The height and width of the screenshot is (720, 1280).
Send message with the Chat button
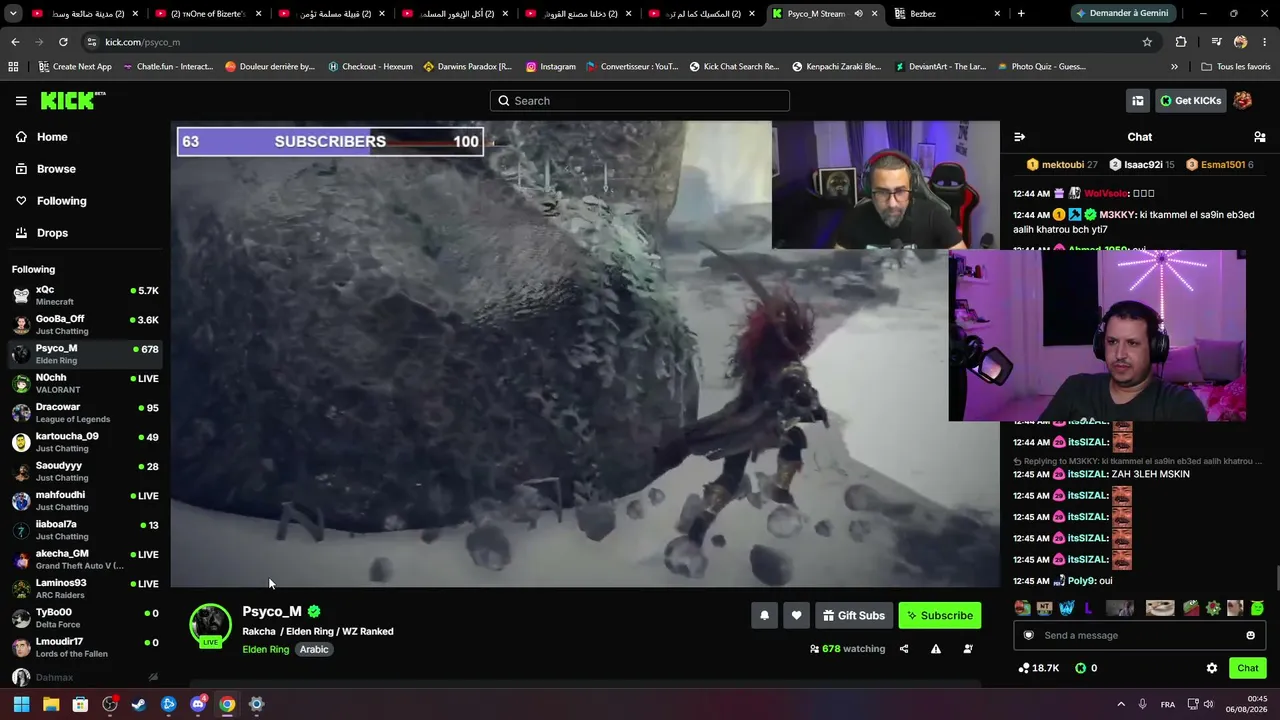coord(1248,668)
